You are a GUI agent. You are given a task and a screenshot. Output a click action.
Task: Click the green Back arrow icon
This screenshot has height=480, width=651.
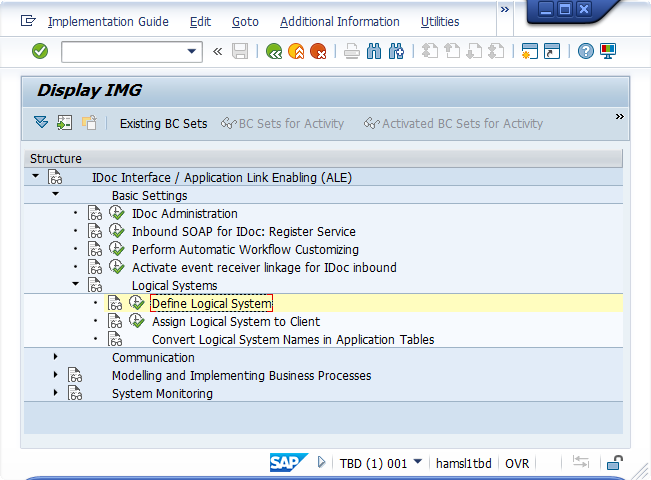(x=274, y=51)
